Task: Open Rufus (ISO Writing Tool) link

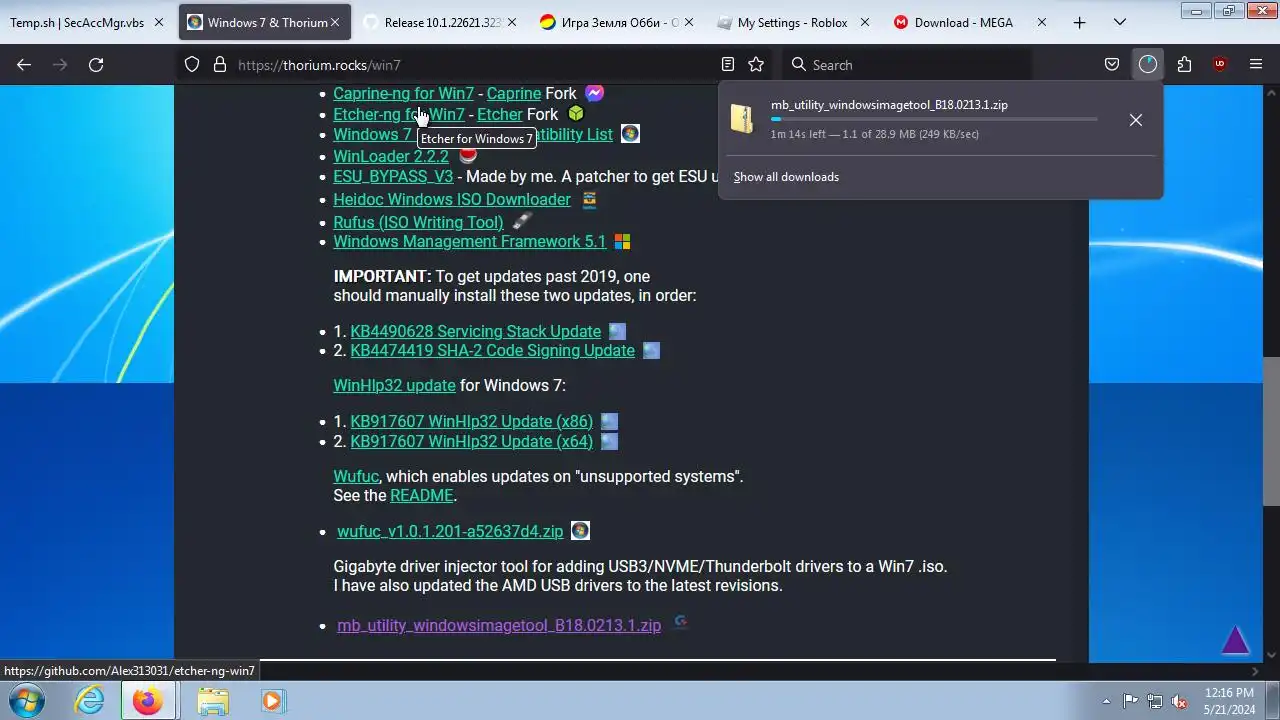Action: [418, 222]
